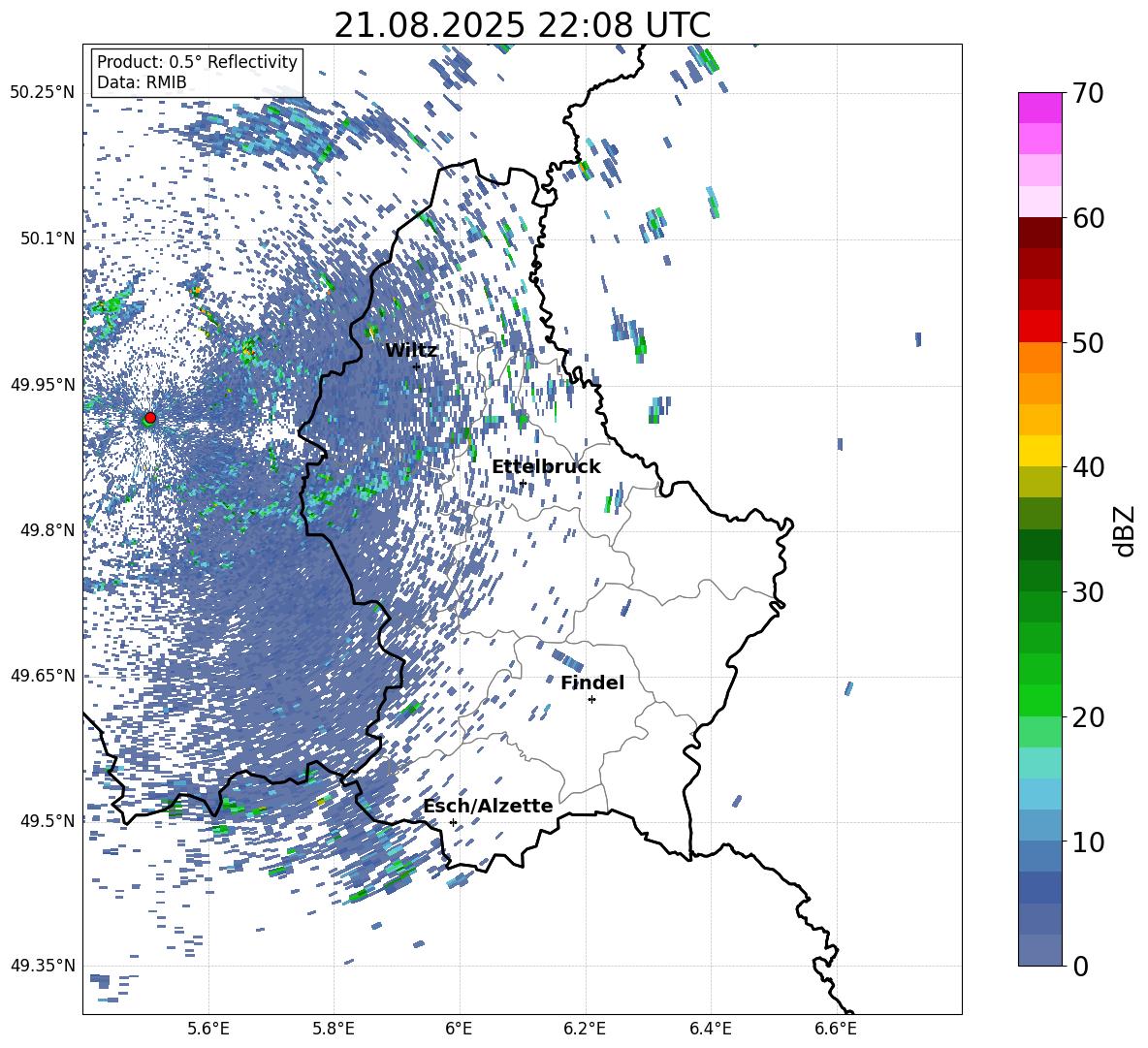The height and width of the screenshot is (1048, 1148).
Task: Click the Findel city label
Action: point(592,683)
